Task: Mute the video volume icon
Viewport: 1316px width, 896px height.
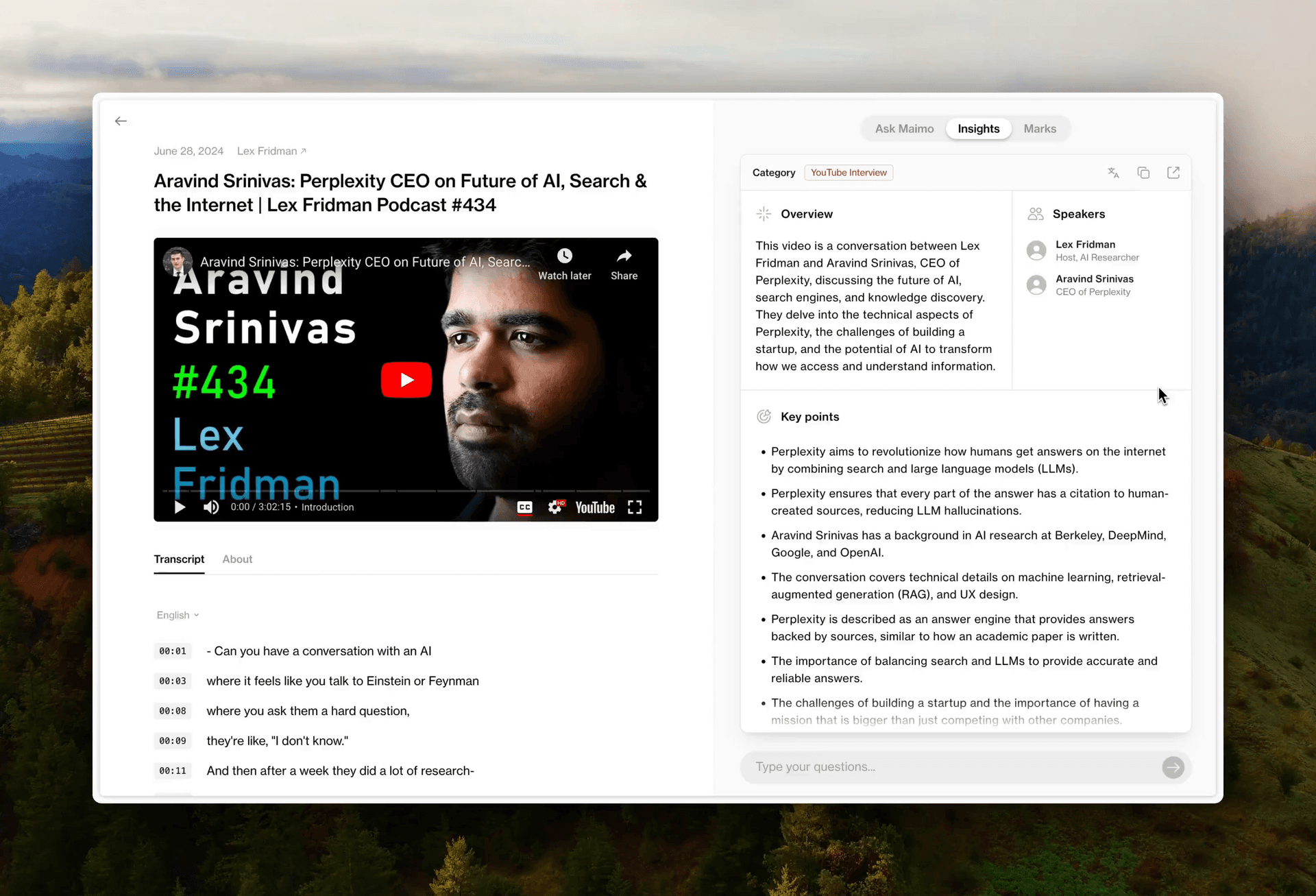Action: (x=211, y=507)
